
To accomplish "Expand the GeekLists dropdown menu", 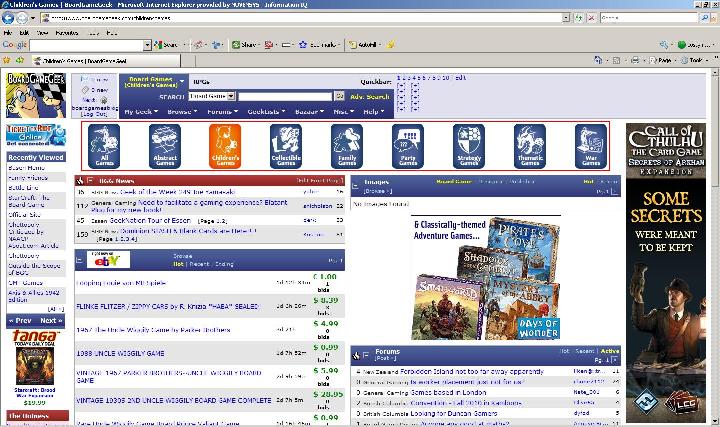I will tap(266, 112).
